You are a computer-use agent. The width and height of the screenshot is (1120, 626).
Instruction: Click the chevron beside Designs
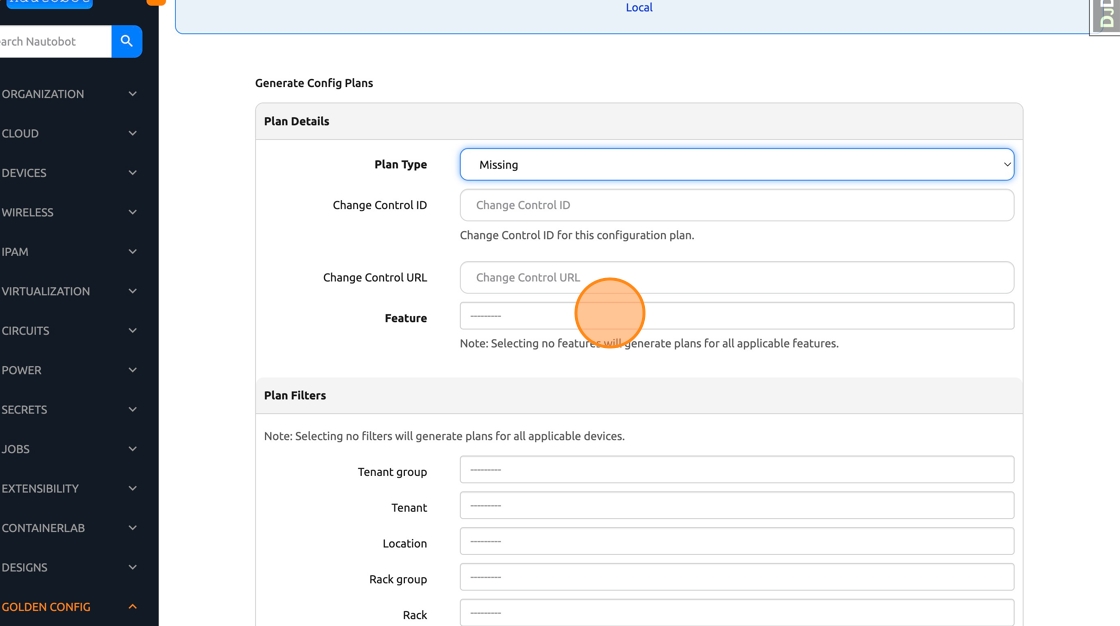coord(132,567)
